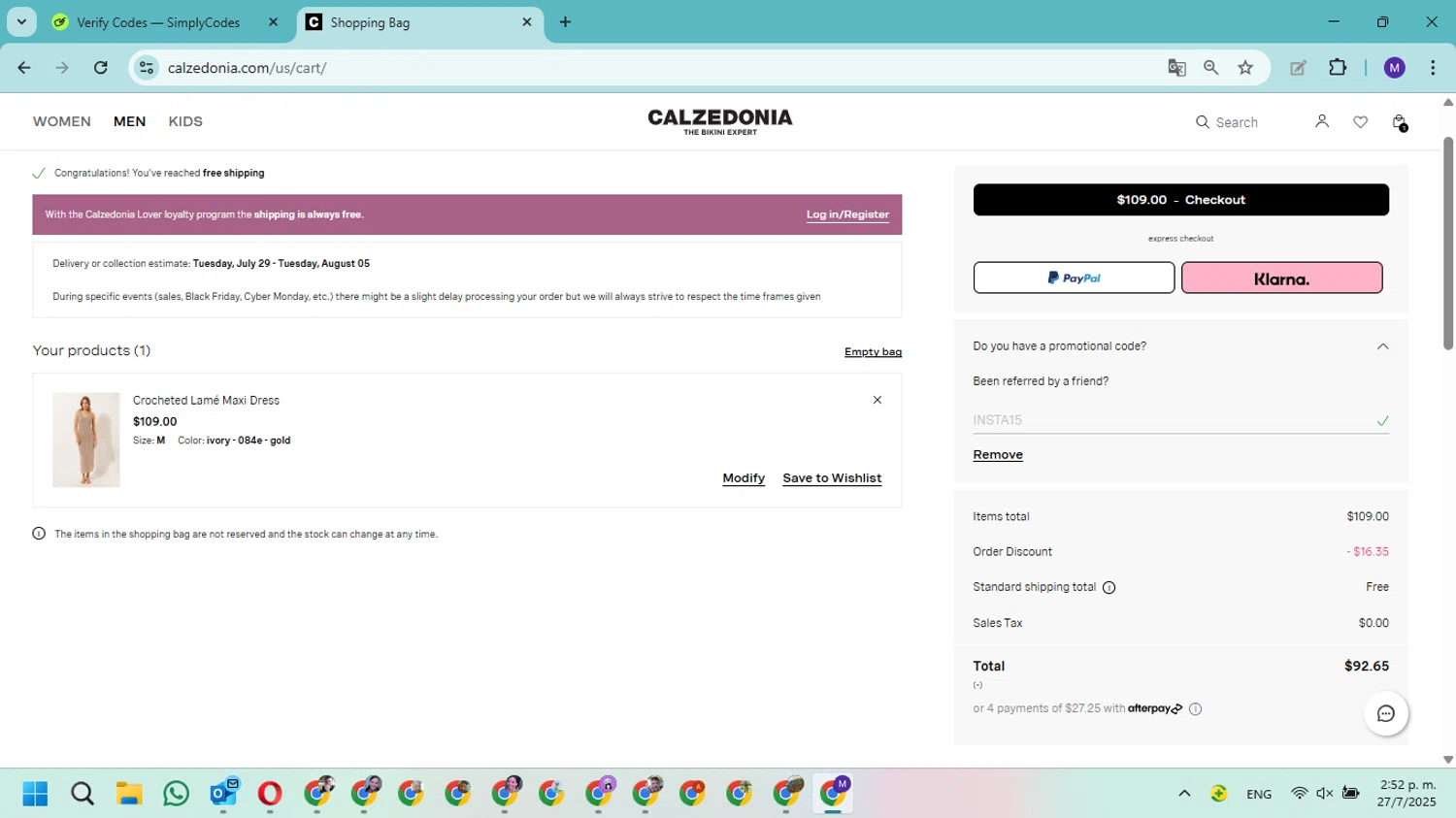Bookmark this page with the star icon
The image size is (1456, 818).
1245,68
